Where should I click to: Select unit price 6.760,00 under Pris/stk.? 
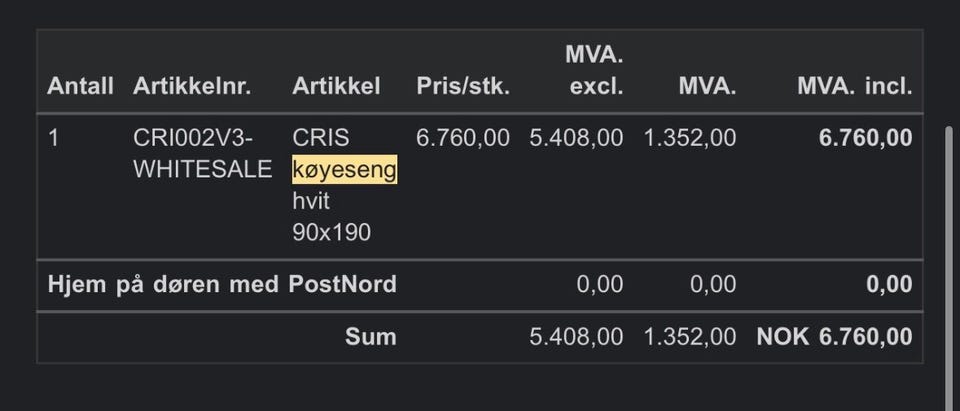pos(463,138)
